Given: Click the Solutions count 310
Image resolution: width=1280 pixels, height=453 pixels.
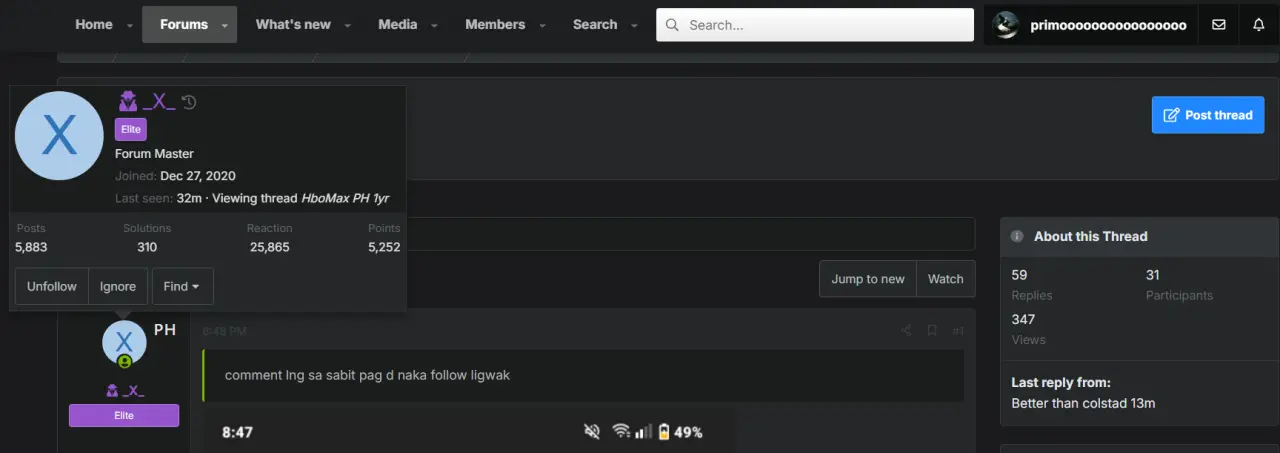Looking at the screenshot, I should pyautogui.click(x=147, y=247).
